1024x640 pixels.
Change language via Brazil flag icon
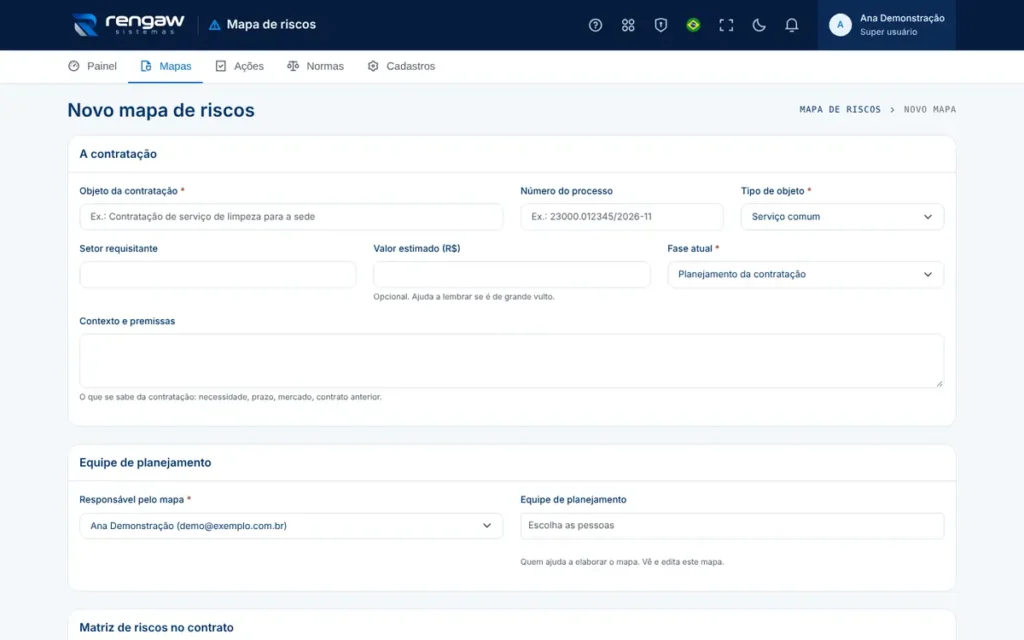(x=693, y=25)
